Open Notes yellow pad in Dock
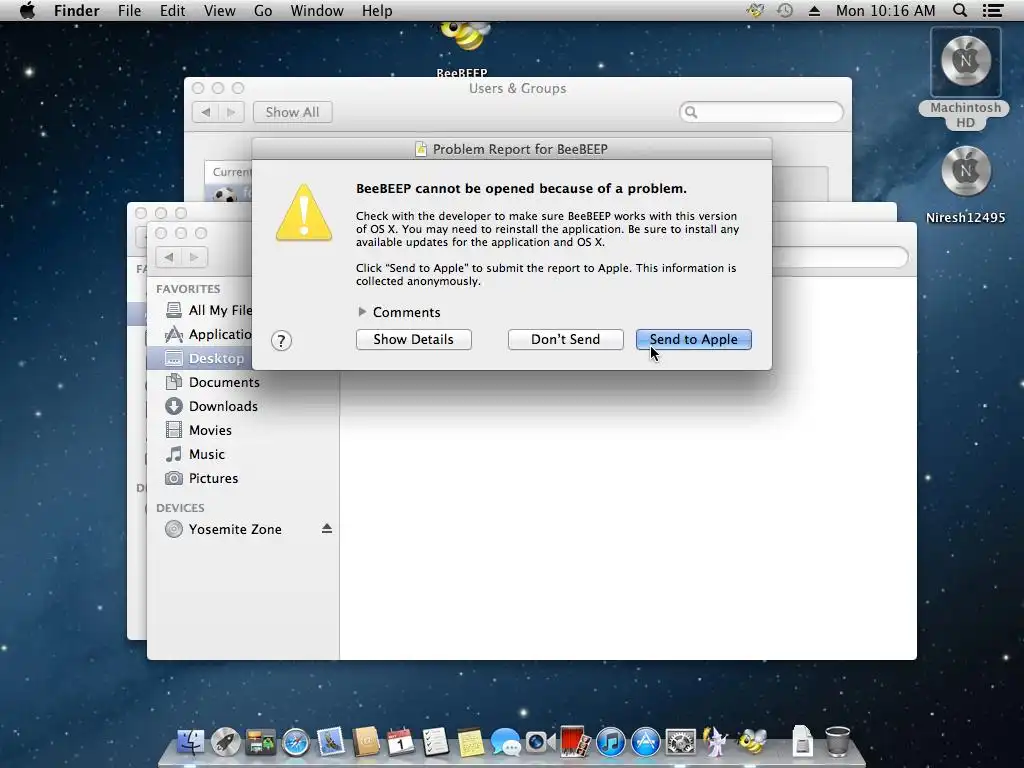This screenshot has width=1024, height=768. (470, 743)
